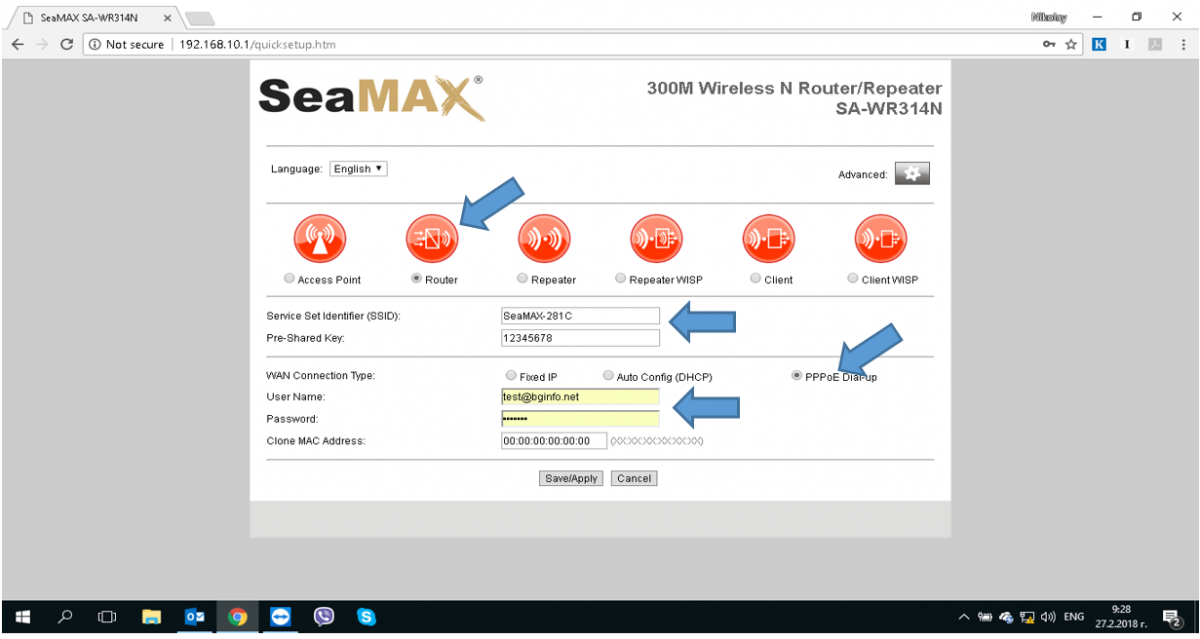This screenshot has width=1200, height=639.
Task: Bookmark page with the star icon
Action: pyautogui.click(x=1071, y=45)
